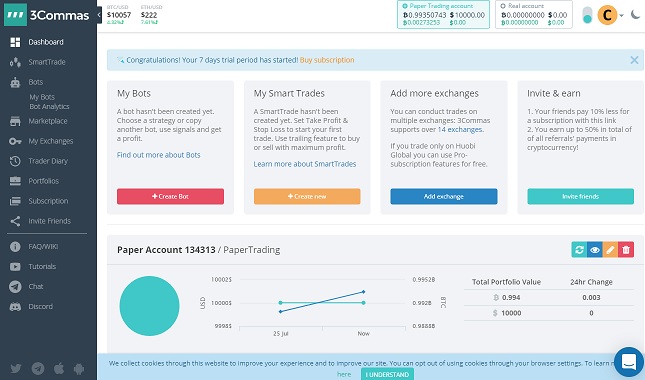The height and width of the screenshot is (380, 645).
Task: Toggle Paper Account visibility eye icon
Action: (x=595, y=250)
